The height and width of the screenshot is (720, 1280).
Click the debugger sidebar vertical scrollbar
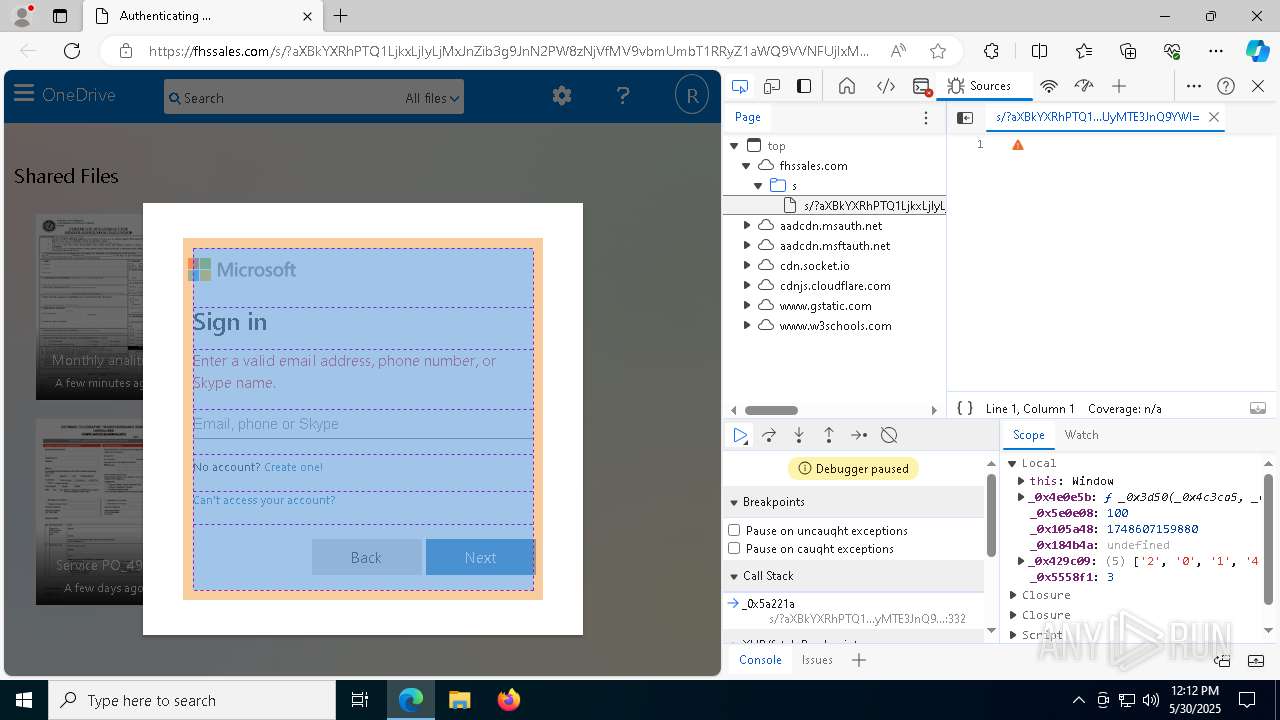pos(991,515)
